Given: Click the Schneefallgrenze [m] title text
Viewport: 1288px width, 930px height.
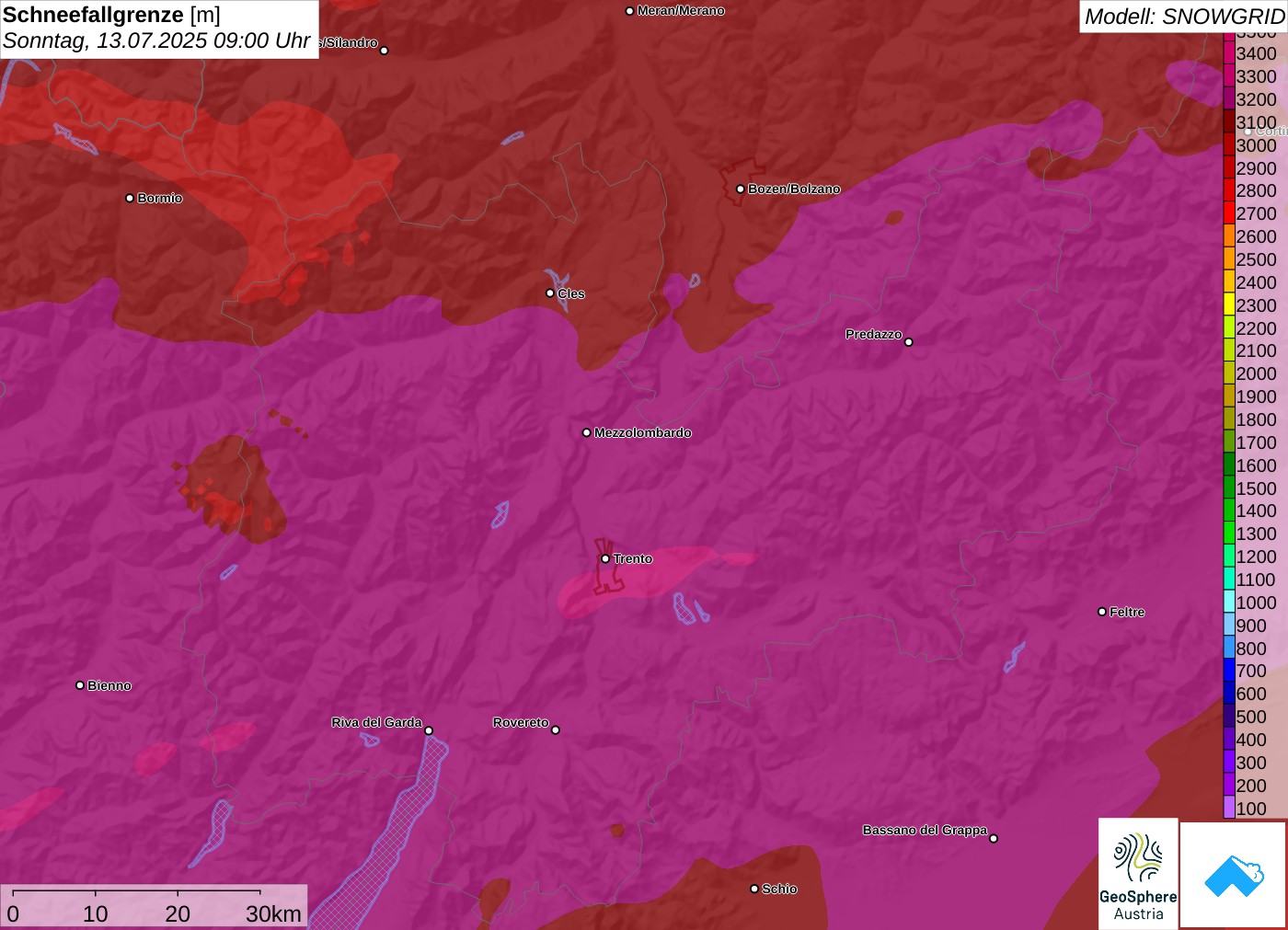Looking at the screenshot, I should click(x=111, y=15).
